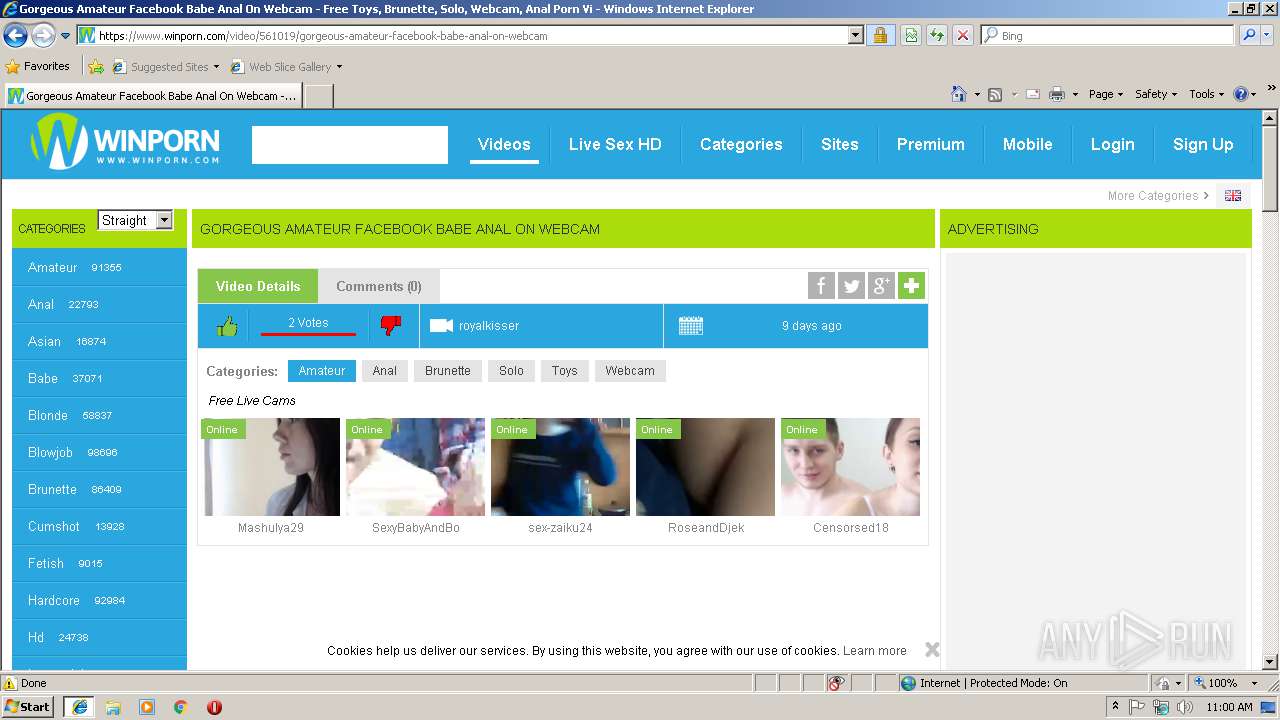Open Windows Media Player from taskbar
Screen dimensions: 1280x720
pyautogui.click(x=147, y=707)
